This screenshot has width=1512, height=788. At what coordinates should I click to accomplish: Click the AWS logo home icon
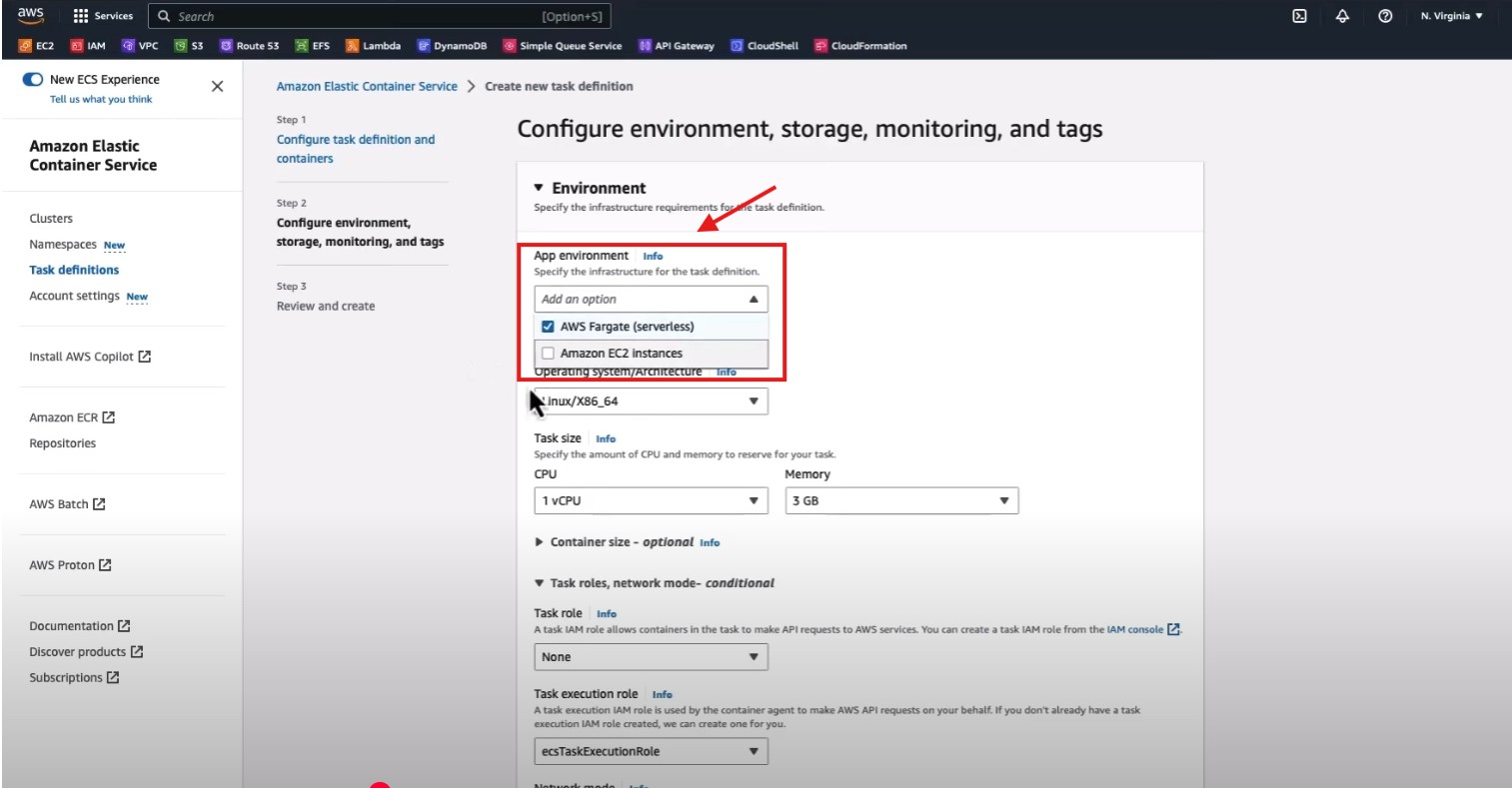tap(30, 16)
